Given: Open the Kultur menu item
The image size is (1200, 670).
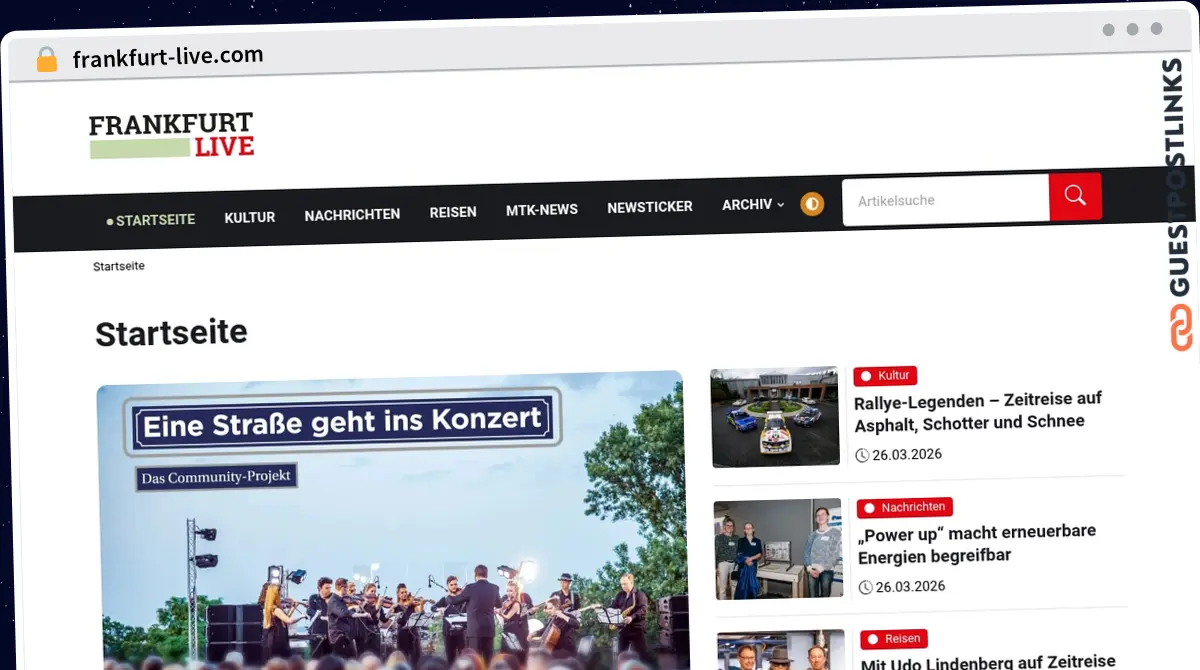Looking at the screenshot, I should click(x=249, y=217).
